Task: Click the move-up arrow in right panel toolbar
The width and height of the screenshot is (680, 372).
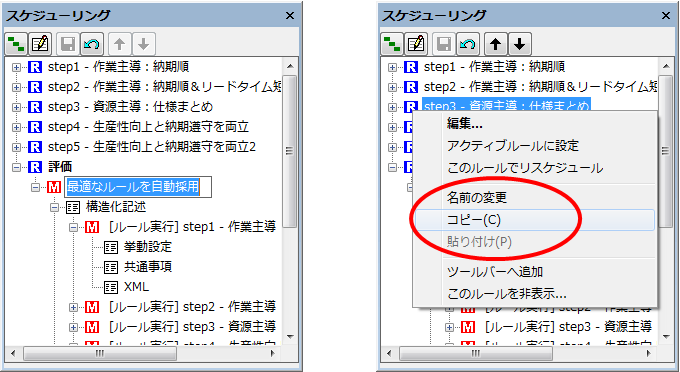Action: (x=496, y=43)
